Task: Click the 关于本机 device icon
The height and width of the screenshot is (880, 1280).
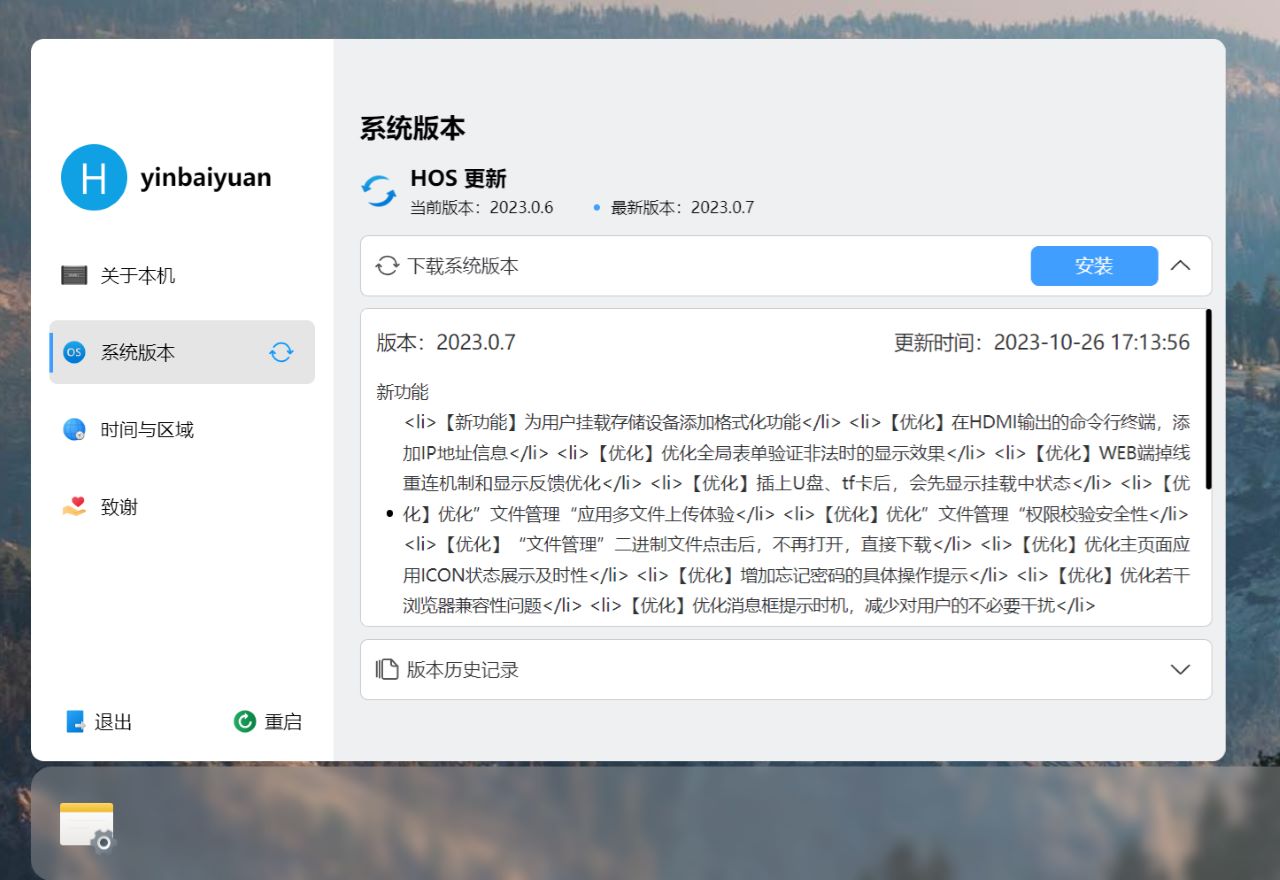Action: 74,275
